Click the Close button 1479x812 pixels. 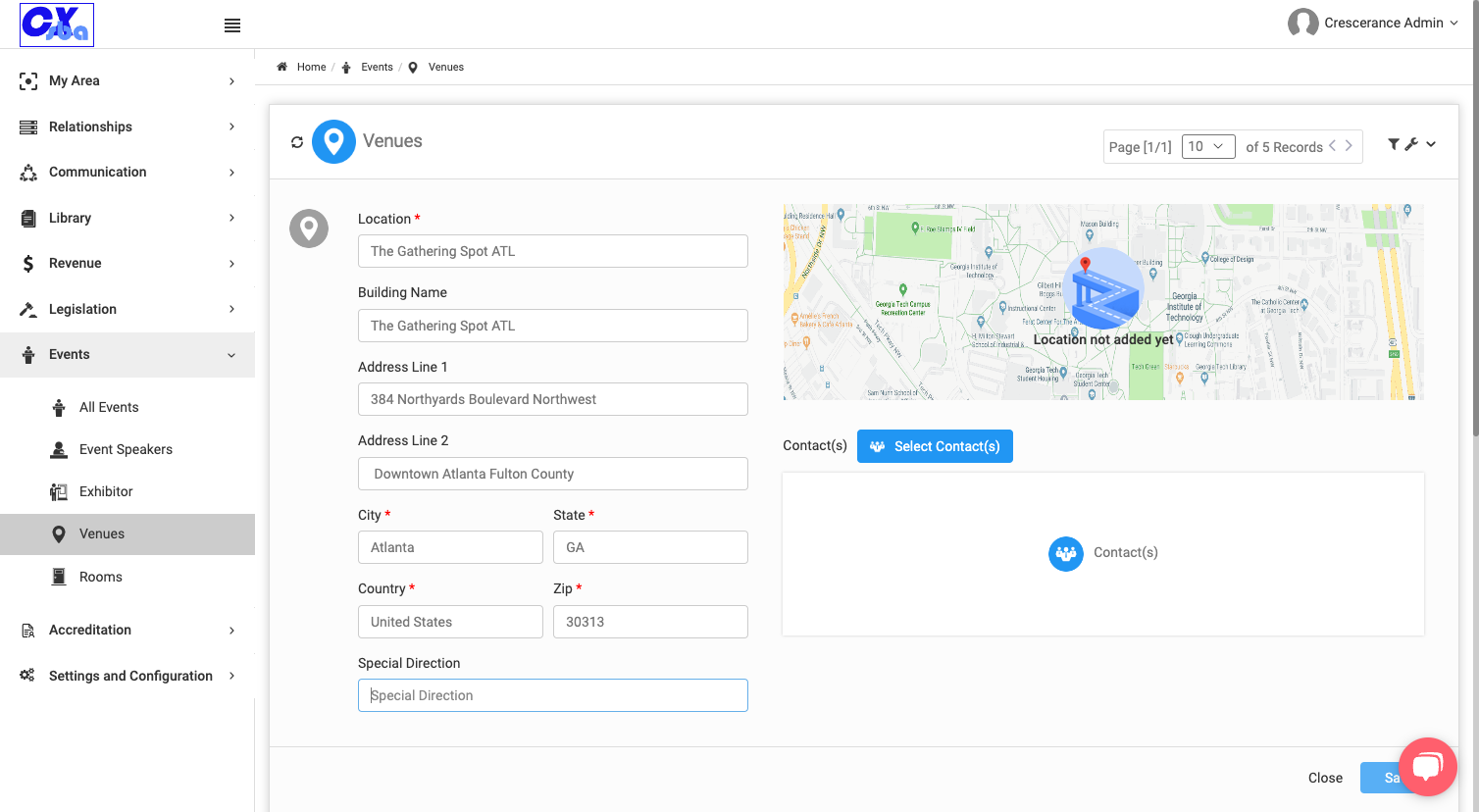coord(1325,778)
